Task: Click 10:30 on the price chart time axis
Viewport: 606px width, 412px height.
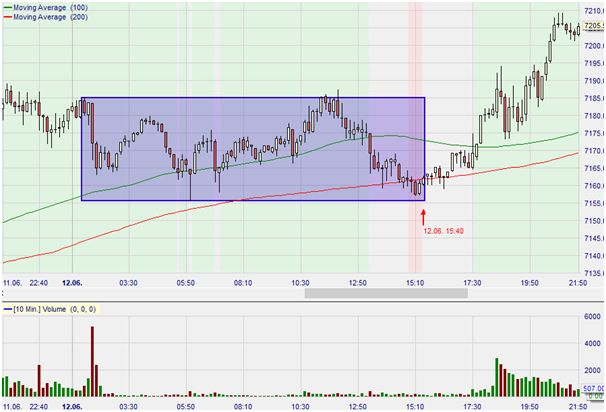Action: click(x=300, y=283)
